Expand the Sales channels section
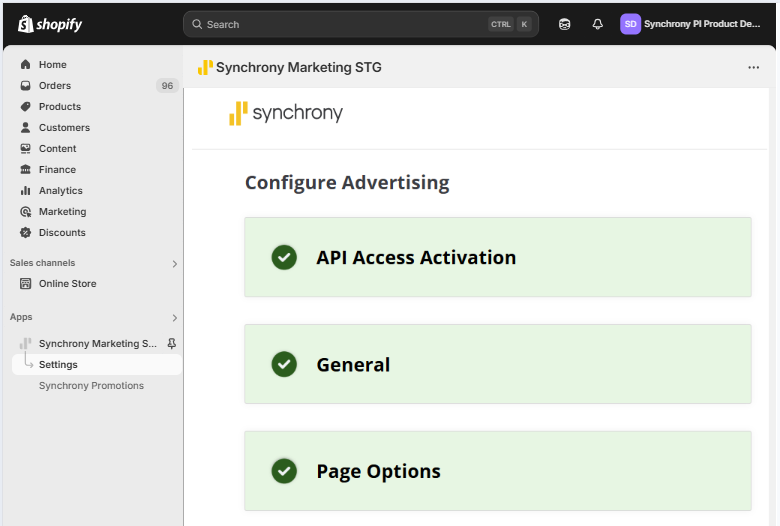The image size is (780, 526). coord(174,264)
